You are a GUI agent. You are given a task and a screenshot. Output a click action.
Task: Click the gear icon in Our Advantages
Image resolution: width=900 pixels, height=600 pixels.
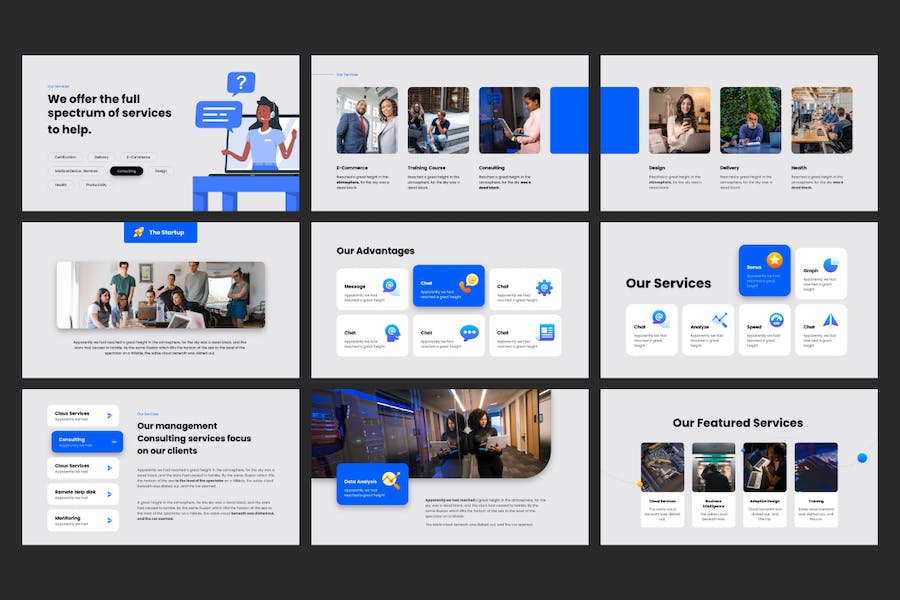pos(544,287)
